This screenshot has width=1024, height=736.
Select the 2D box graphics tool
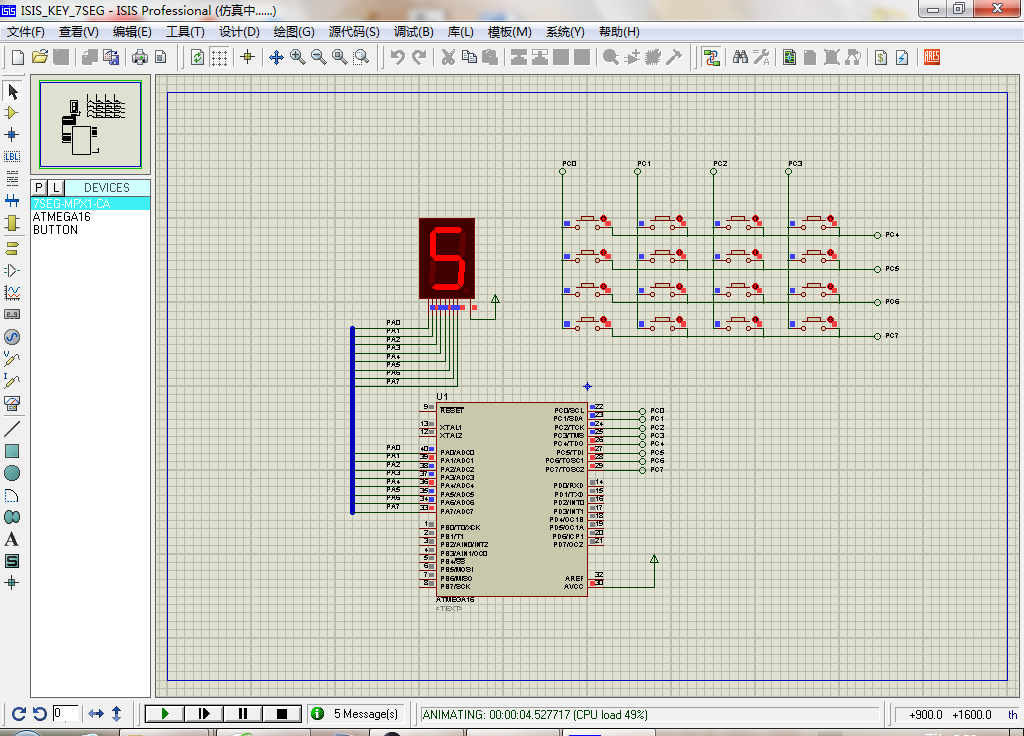[x=12, y=451]
